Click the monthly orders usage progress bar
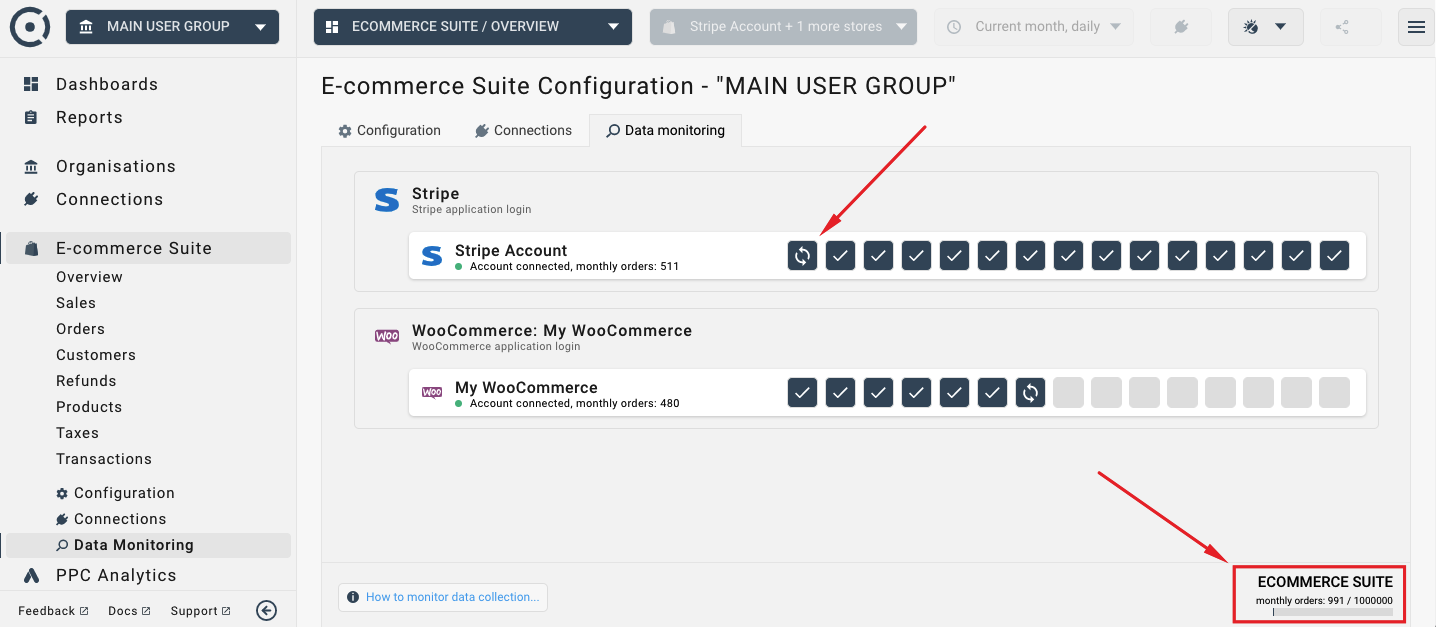Image resolution: width=1436 pixels, height=627 pixels. tap(1332, 612)
